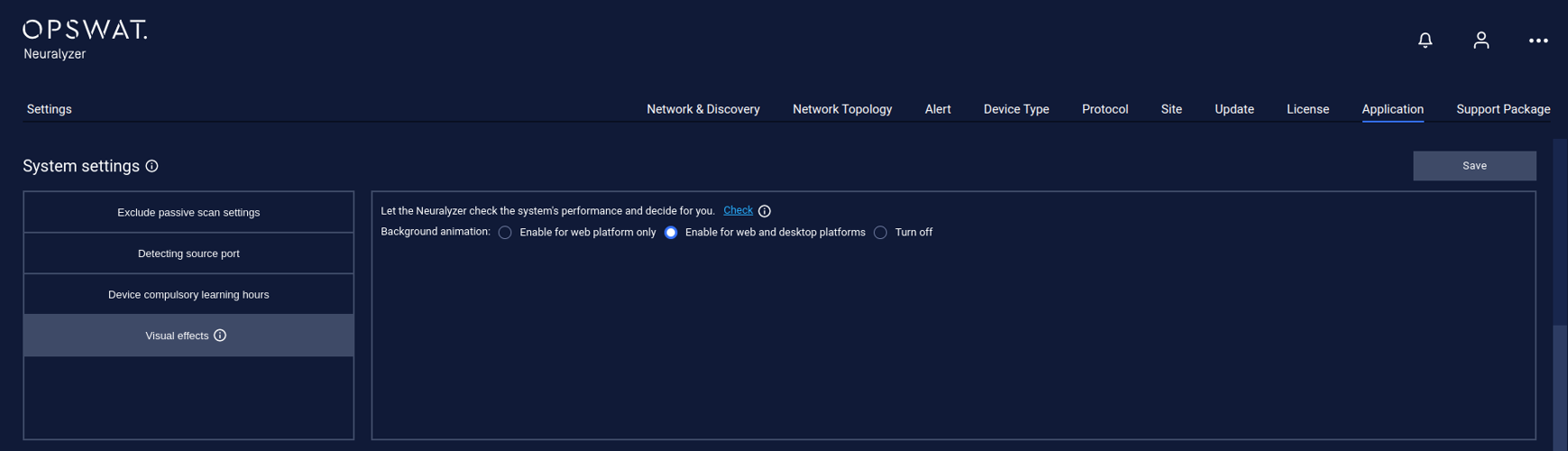Switch to the Network Topology tab
The image size is (1568, 451).
point(842,109)
